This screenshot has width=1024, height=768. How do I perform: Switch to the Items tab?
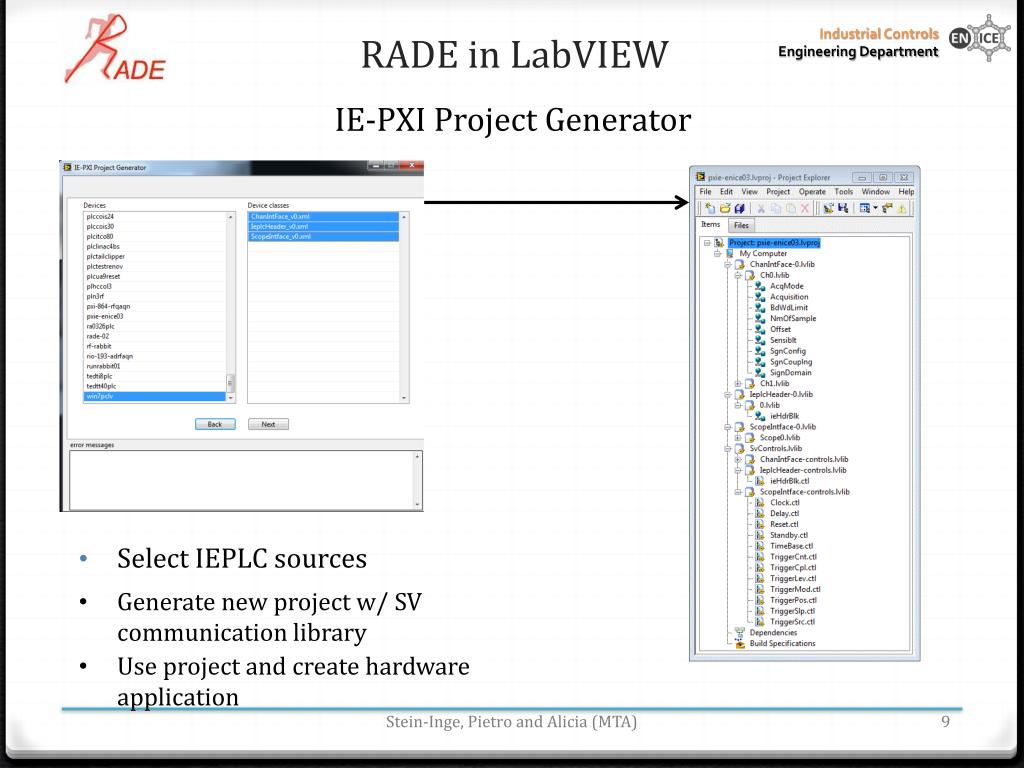[x=711, y=225]
